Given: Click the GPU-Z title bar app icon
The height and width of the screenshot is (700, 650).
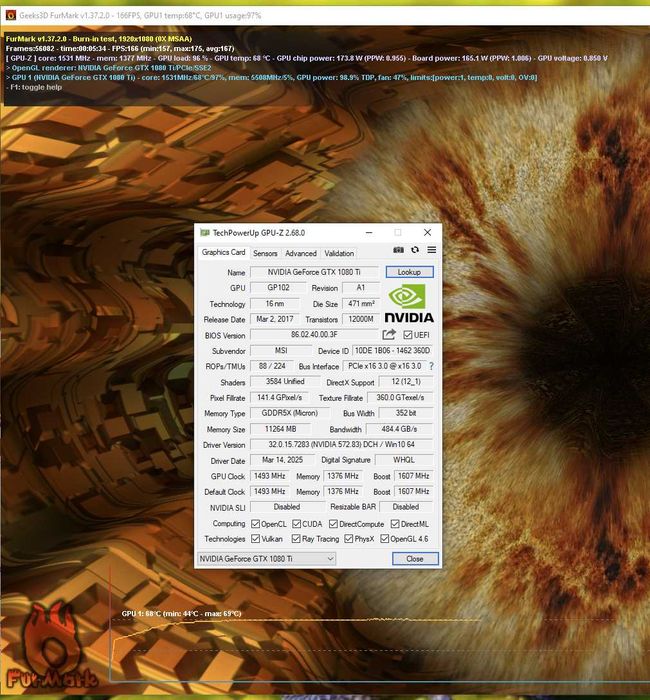Looking at the screenshot, I should (x=204, y=233).
